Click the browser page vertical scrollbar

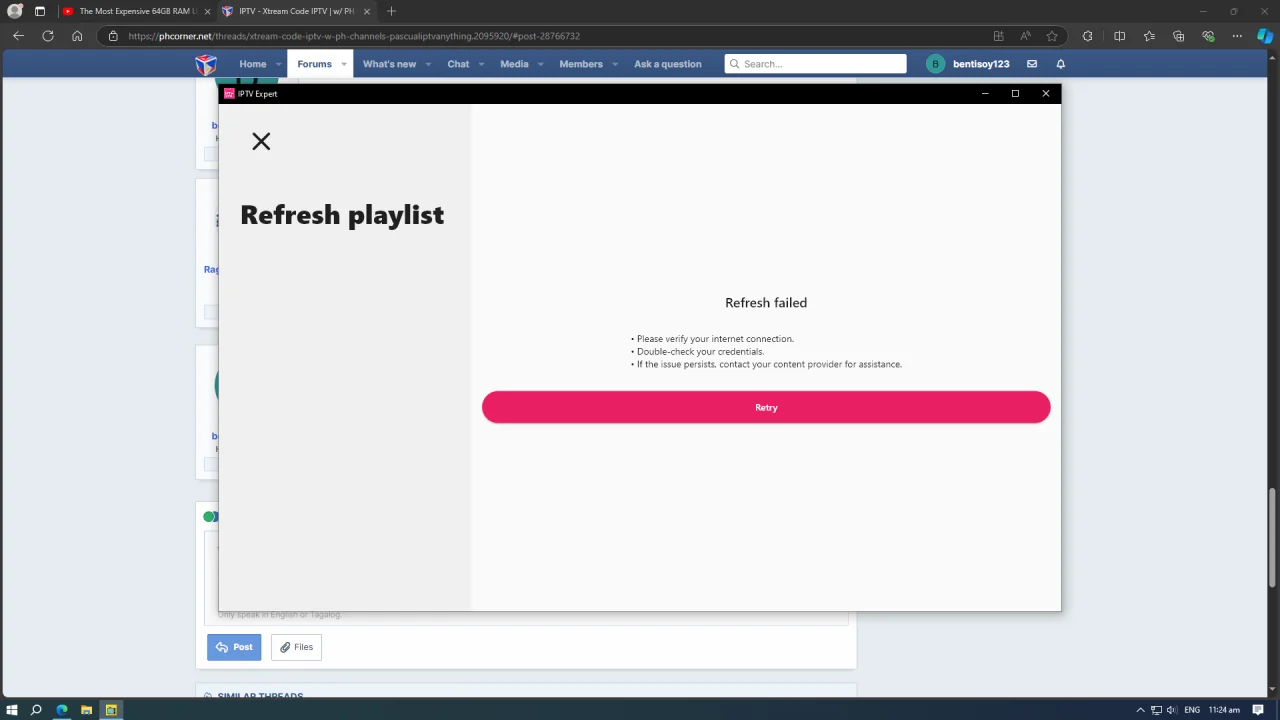(1273, 537)
